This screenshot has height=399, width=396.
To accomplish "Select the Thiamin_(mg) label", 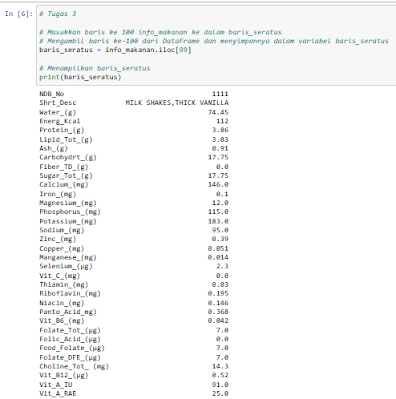I will [64, 285].
